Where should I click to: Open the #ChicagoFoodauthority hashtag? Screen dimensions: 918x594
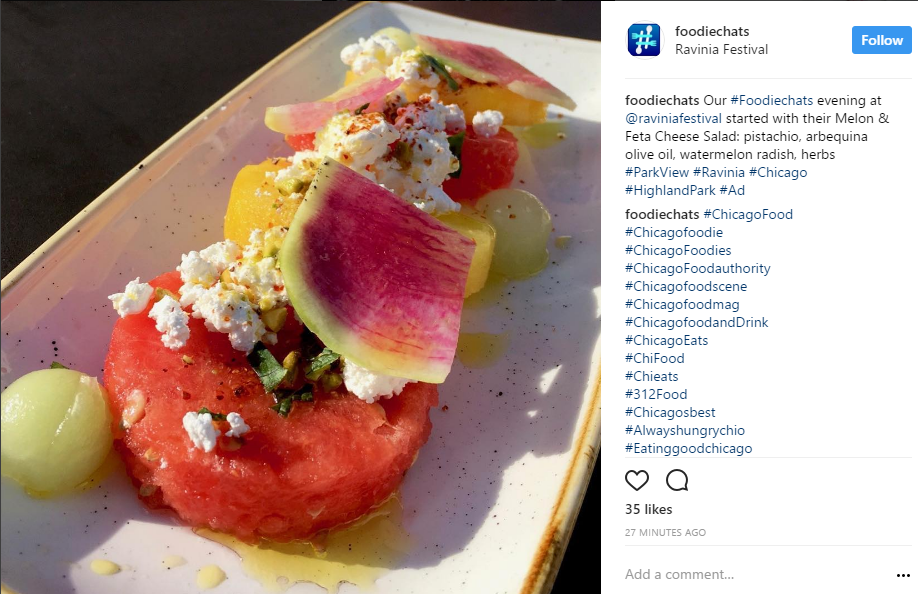pos(697,268)
